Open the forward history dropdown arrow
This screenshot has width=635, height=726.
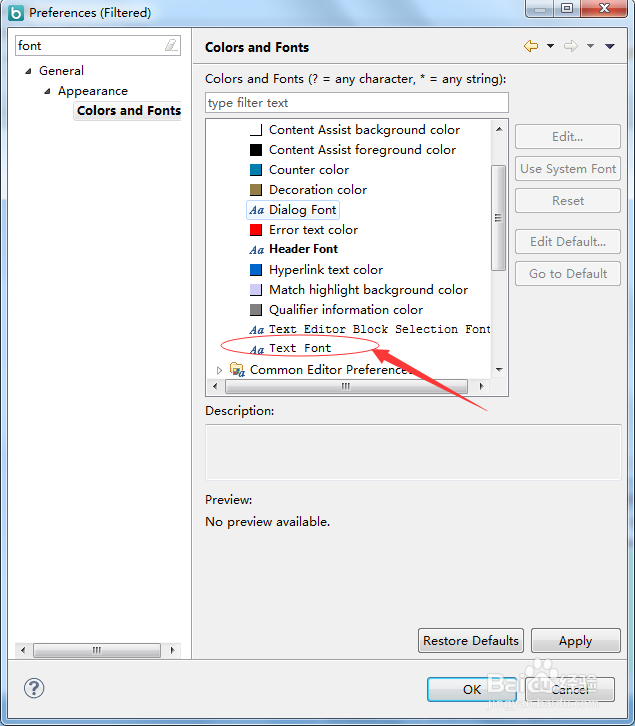[x=591, y=46]
